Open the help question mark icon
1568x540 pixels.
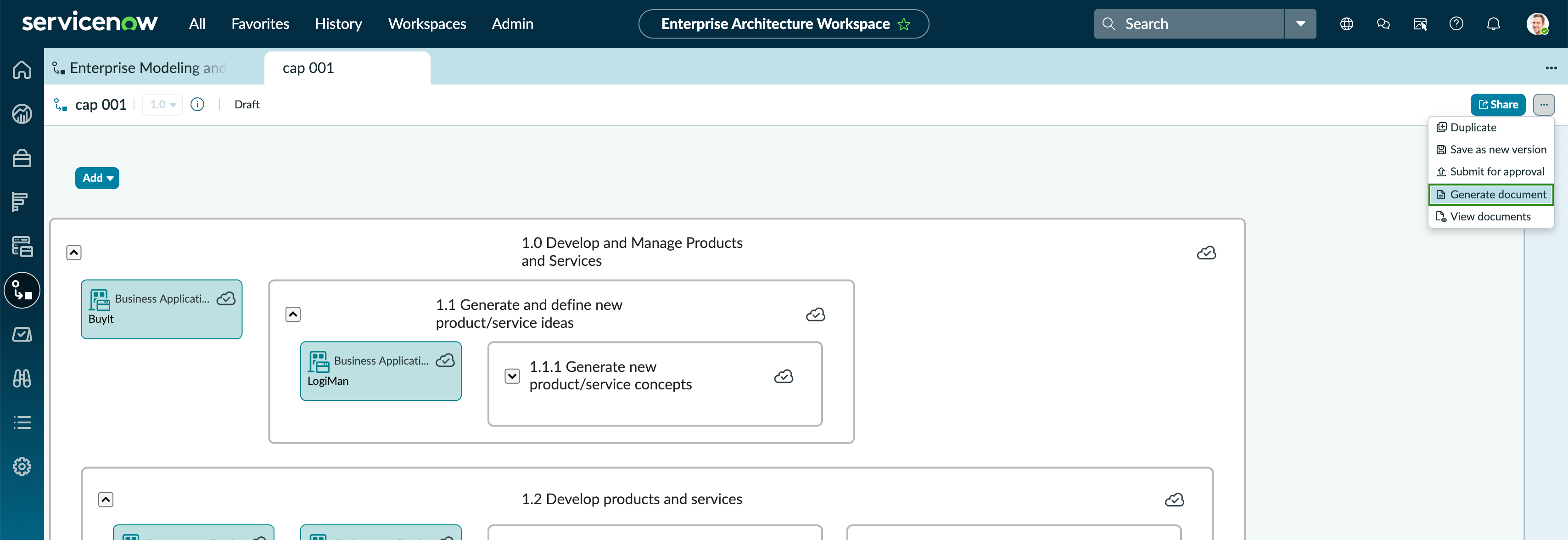(x=1456, y=24)
